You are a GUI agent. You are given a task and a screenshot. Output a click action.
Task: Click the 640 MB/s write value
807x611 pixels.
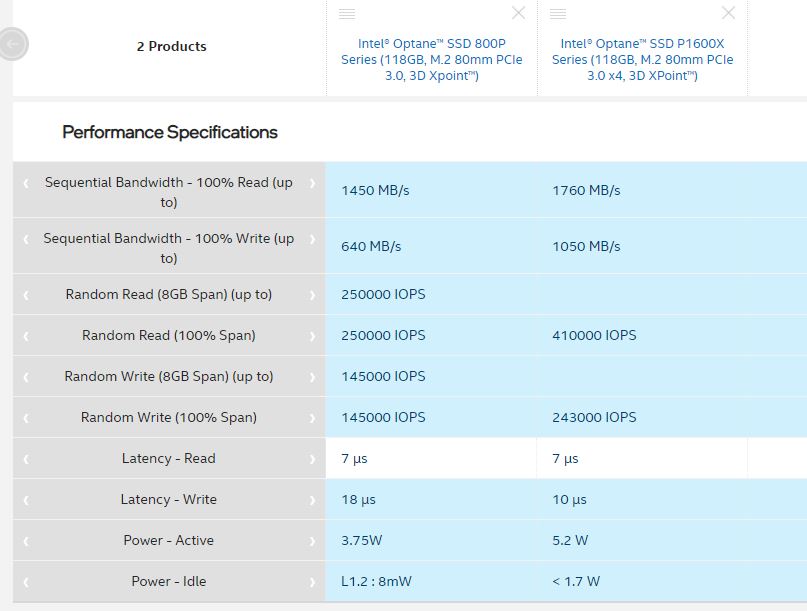371,247
